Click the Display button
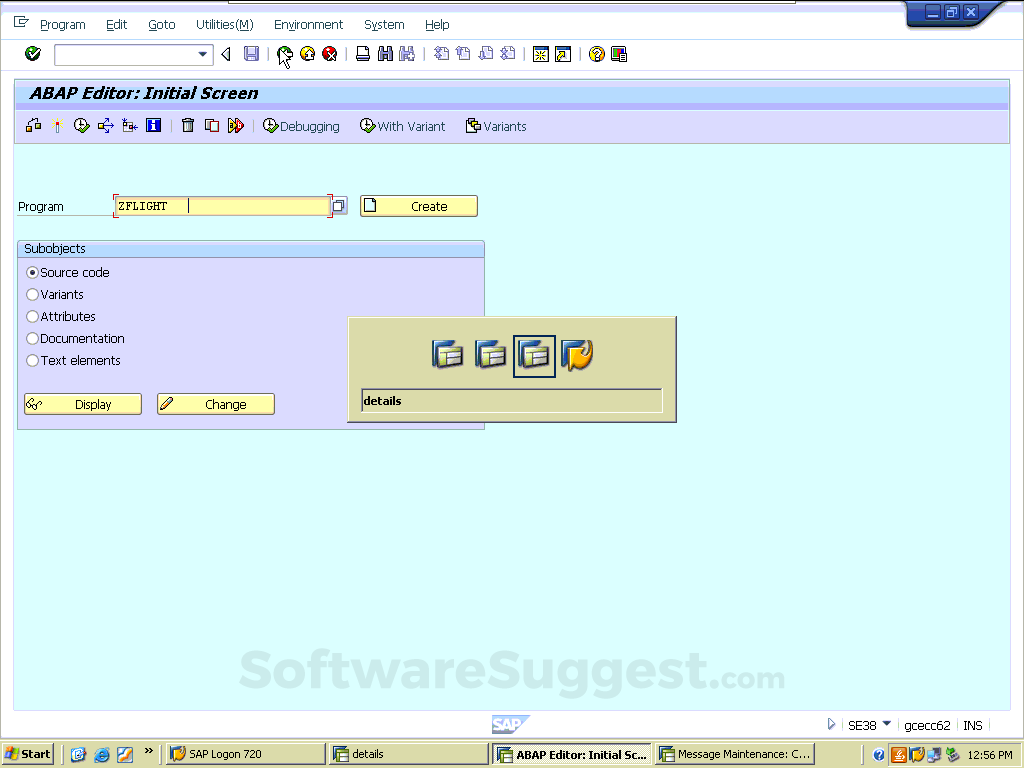 coord(83,404)
